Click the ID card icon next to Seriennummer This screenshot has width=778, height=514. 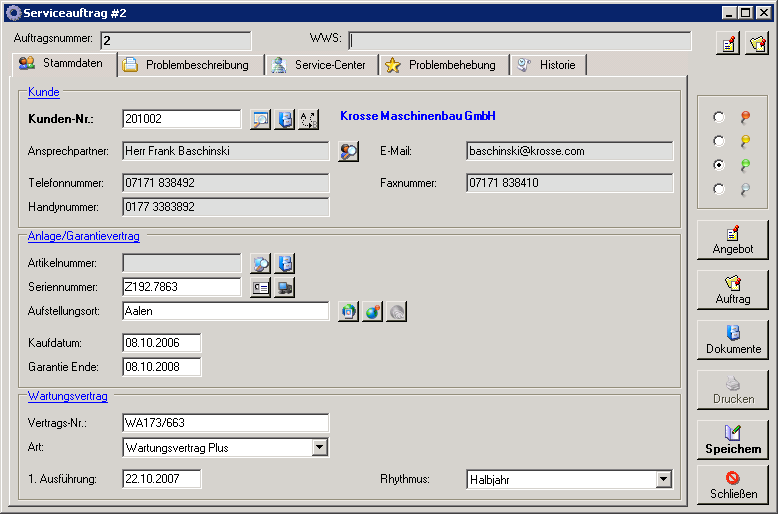click(x=261, y=288)
